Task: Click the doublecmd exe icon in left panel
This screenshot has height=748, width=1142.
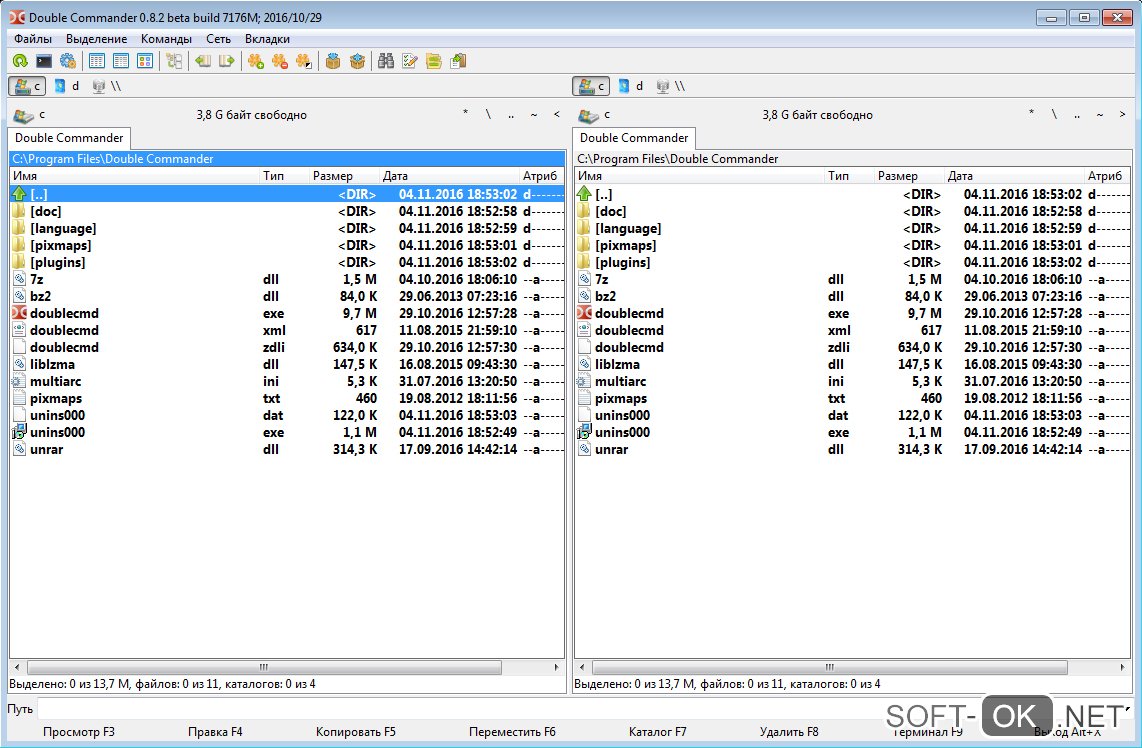Action: [19, 313]
